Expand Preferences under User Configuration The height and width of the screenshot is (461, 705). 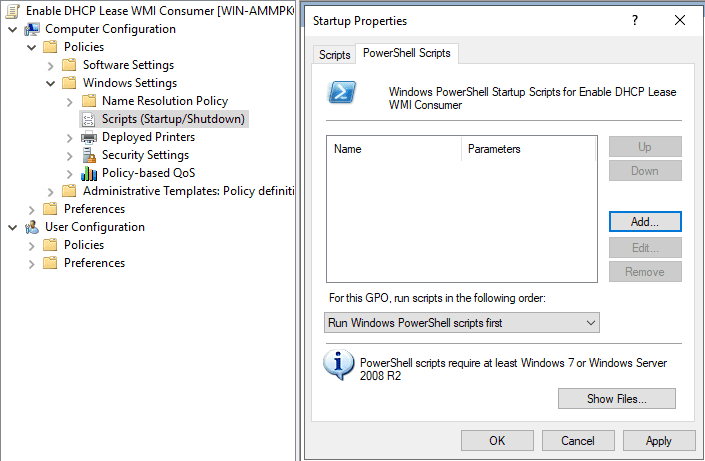[x=31, y=264]
